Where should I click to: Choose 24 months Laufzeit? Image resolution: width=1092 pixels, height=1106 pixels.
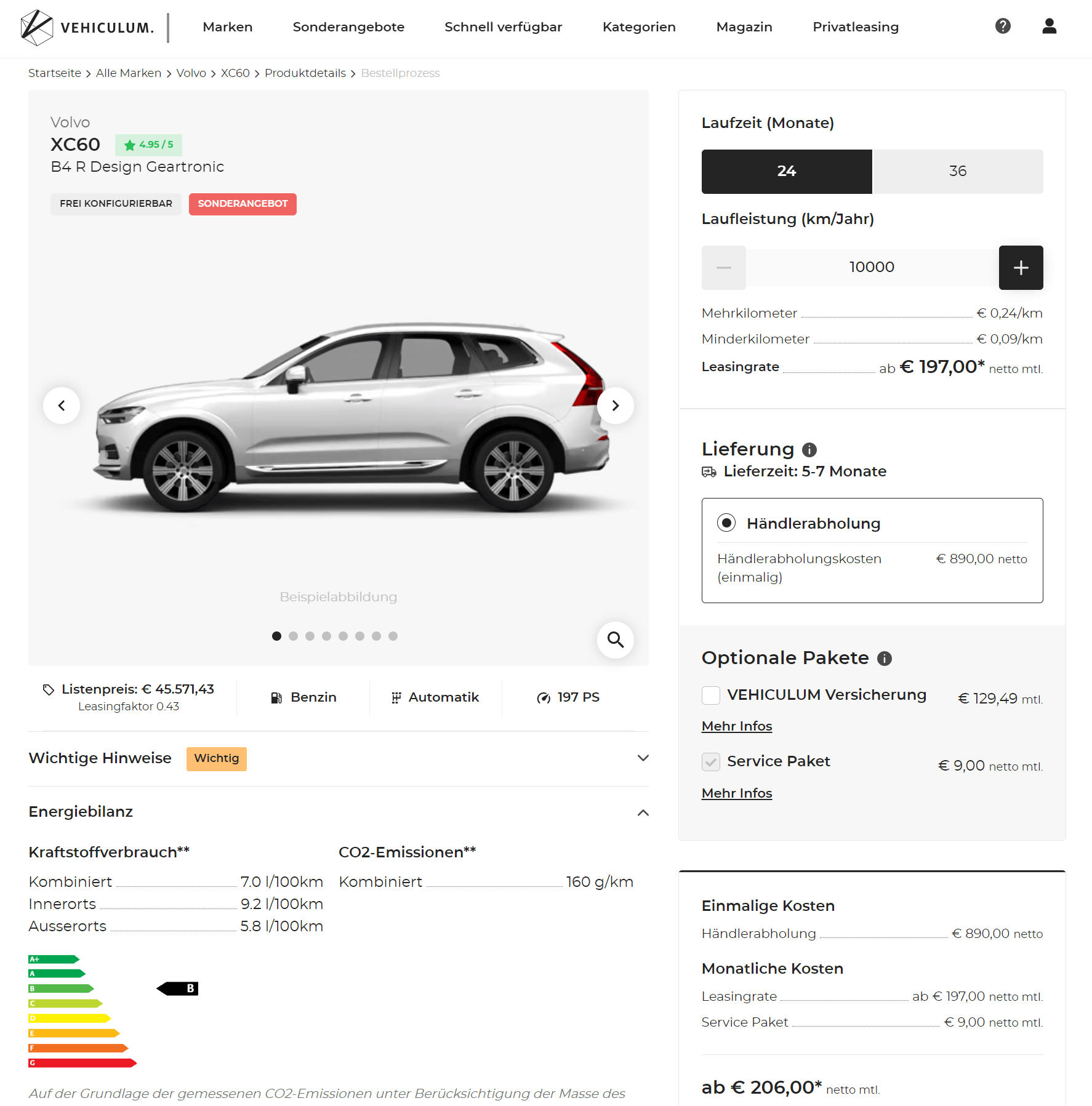coord(787,172)
